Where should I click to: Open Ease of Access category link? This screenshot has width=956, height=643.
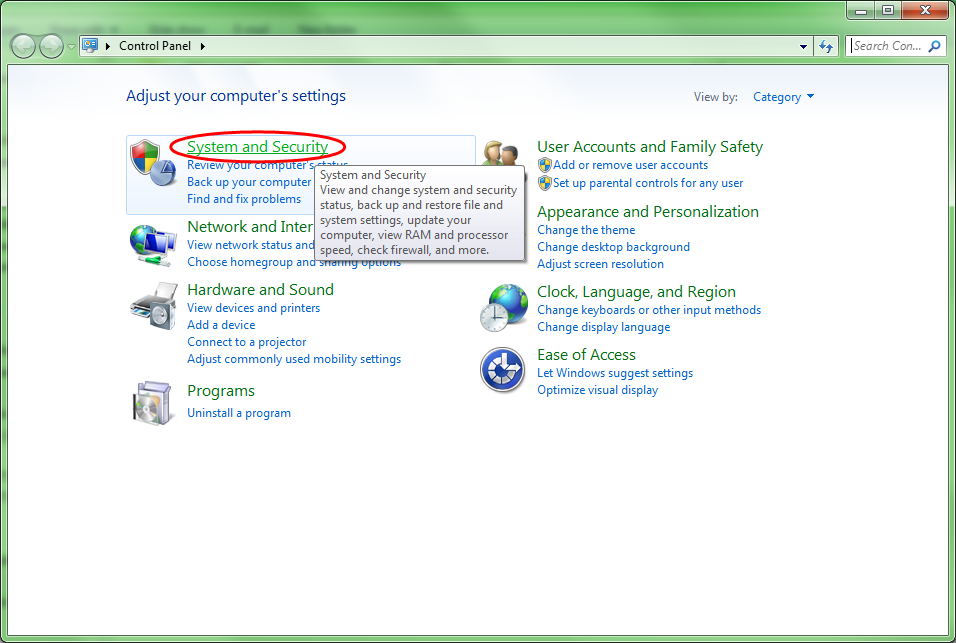(587, 355)
